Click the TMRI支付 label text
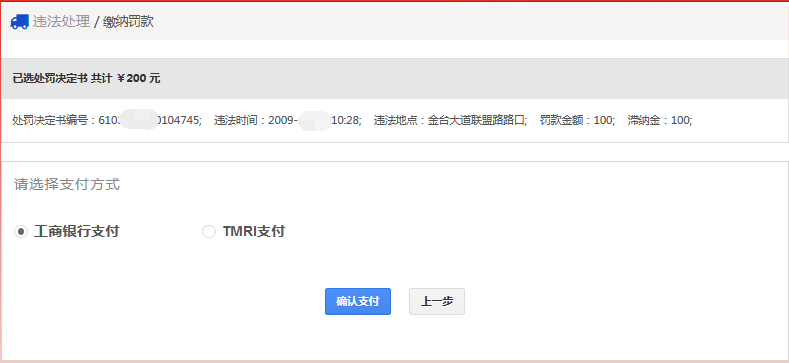The image size is (789, 363). [254, 232]
